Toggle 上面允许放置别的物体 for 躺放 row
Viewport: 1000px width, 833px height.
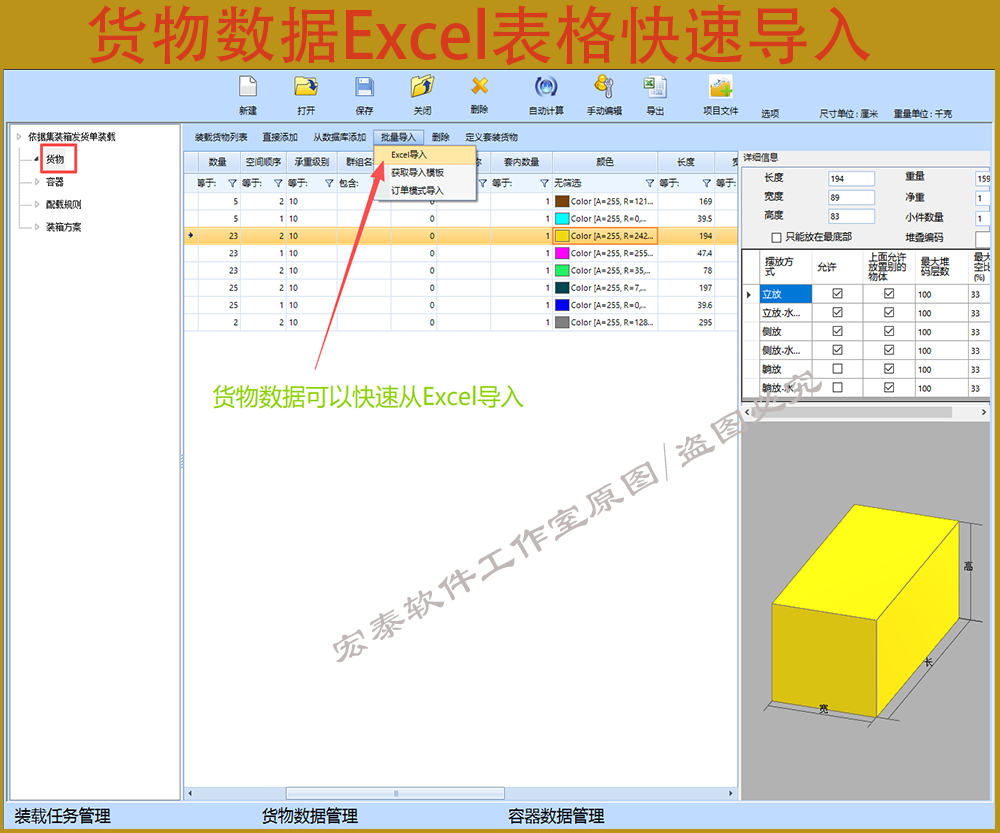click(889, 369)
